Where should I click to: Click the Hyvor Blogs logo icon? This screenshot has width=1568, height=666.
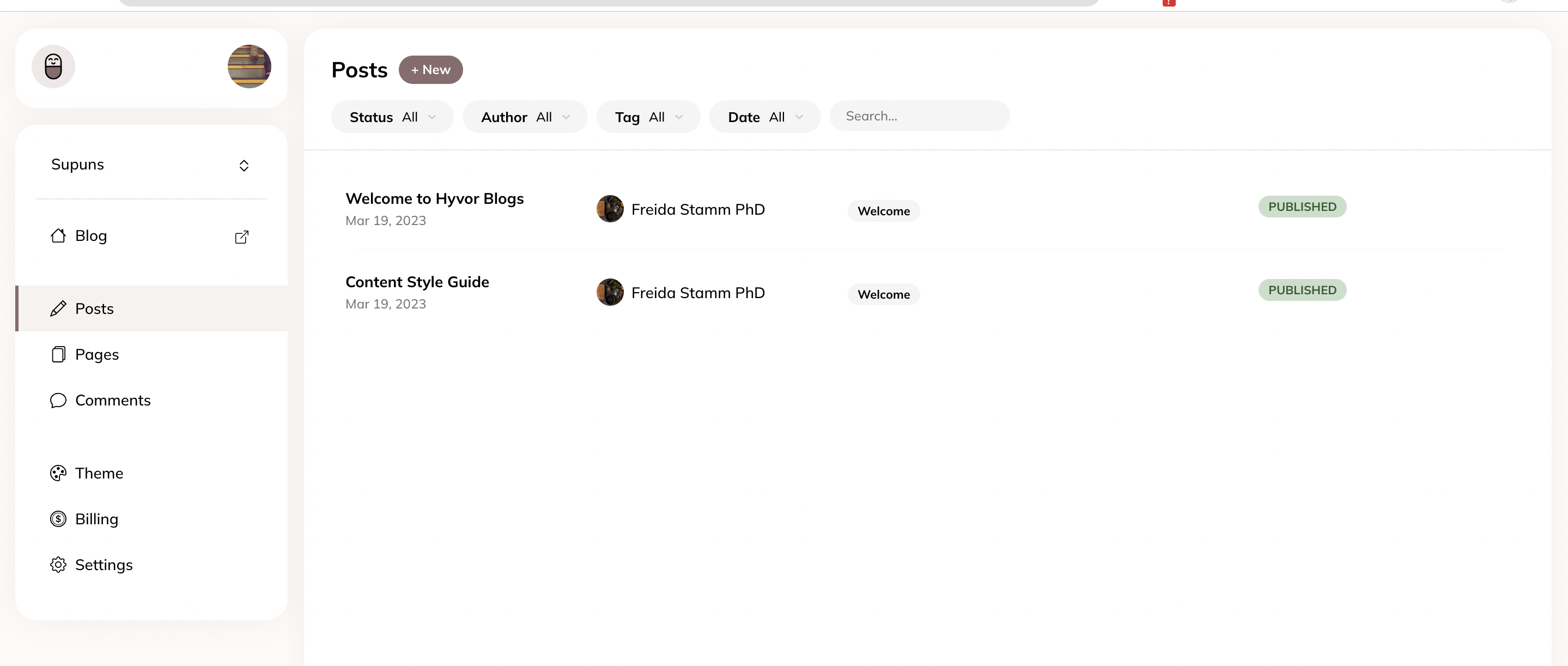pyautogui.click(x=53, y=66)
